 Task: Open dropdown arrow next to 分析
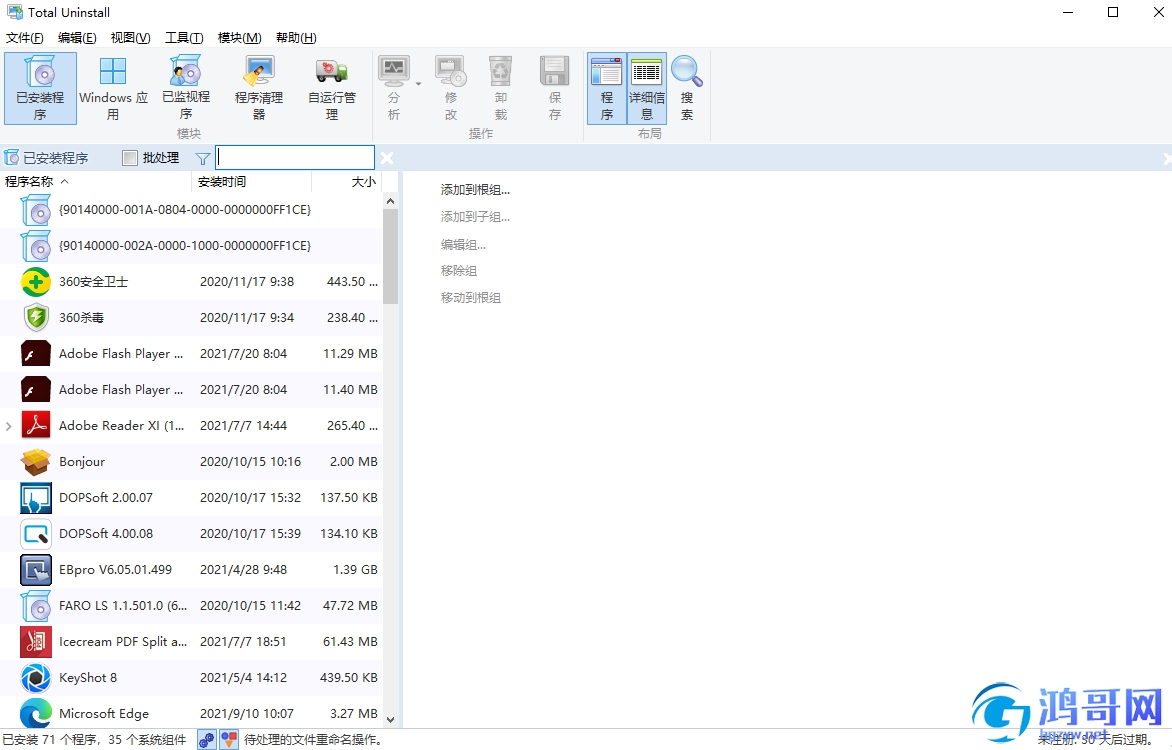pos(419,84)
